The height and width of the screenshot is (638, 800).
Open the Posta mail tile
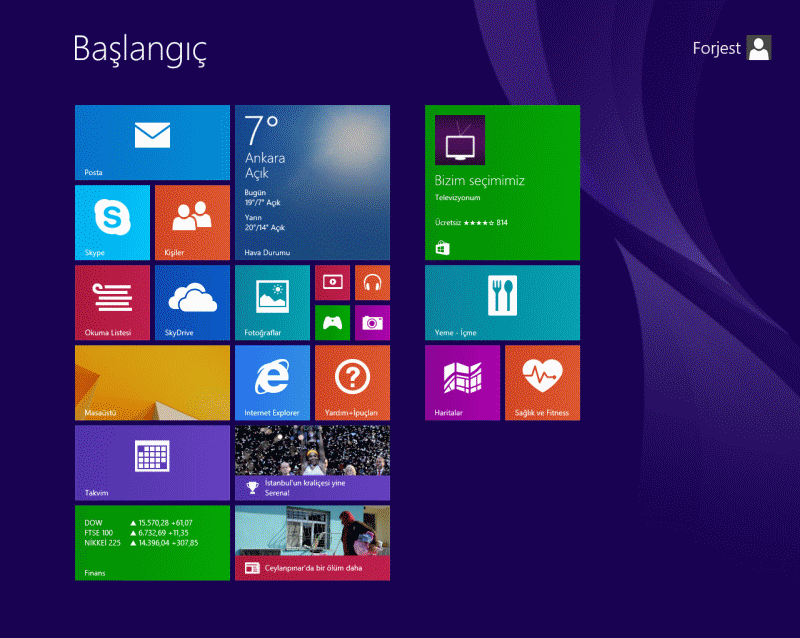[152, 142]
